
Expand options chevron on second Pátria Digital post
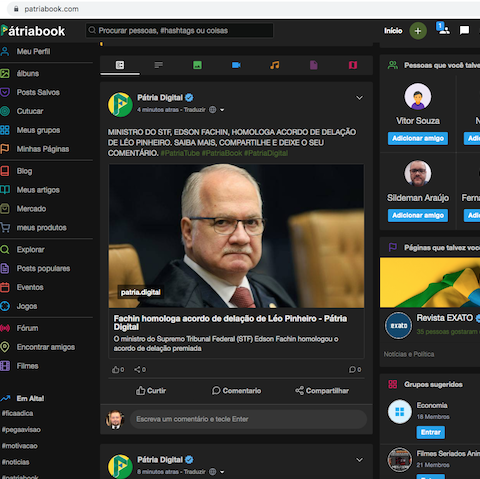(359, 460)
